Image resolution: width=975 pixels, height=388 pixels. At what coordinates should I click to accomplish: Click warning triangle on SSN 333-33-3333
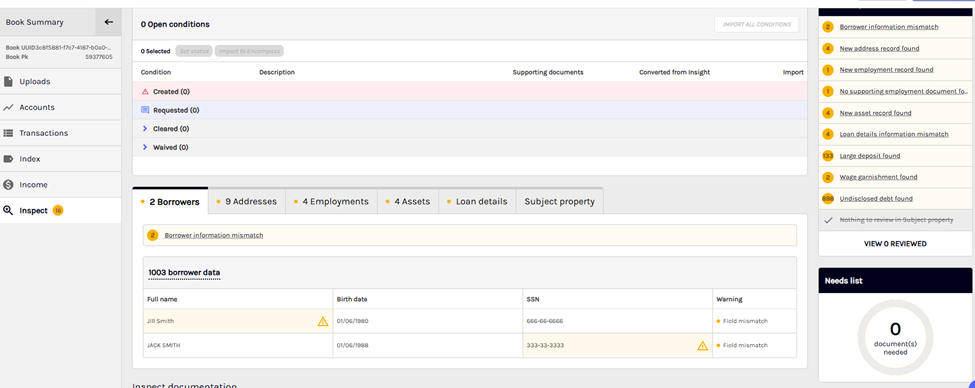[703, 346]
